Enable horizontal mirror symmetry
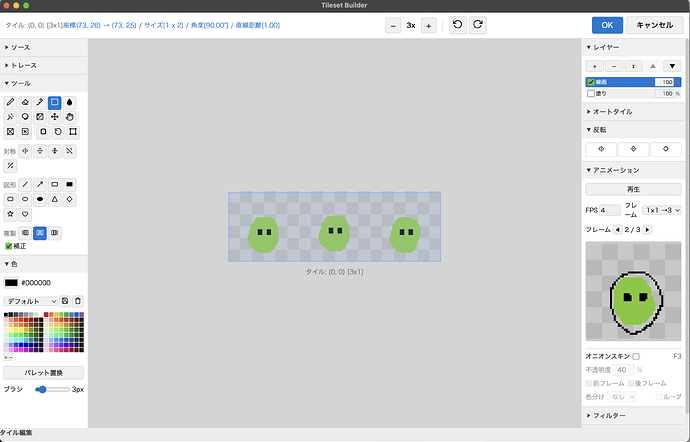The image size is (690, 442). point(25,151)
